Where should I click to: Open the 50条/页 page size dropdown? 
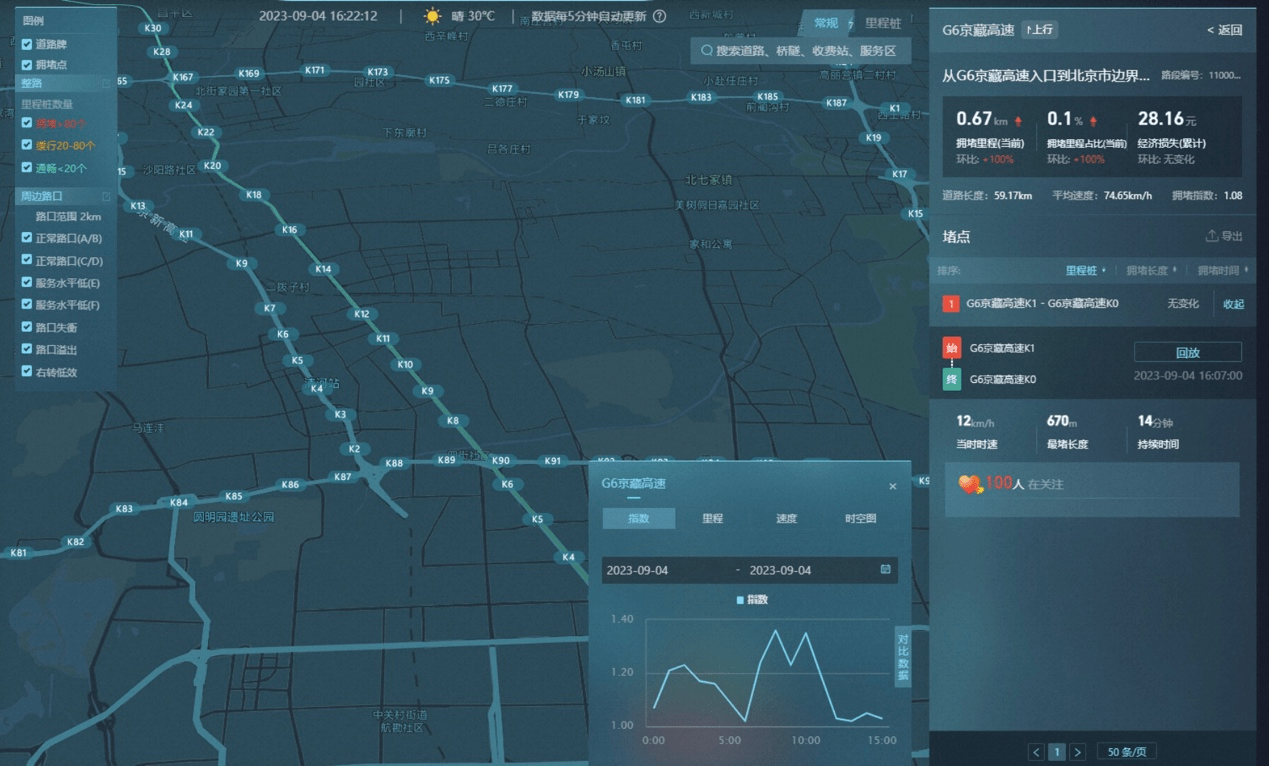(1126, 752)
